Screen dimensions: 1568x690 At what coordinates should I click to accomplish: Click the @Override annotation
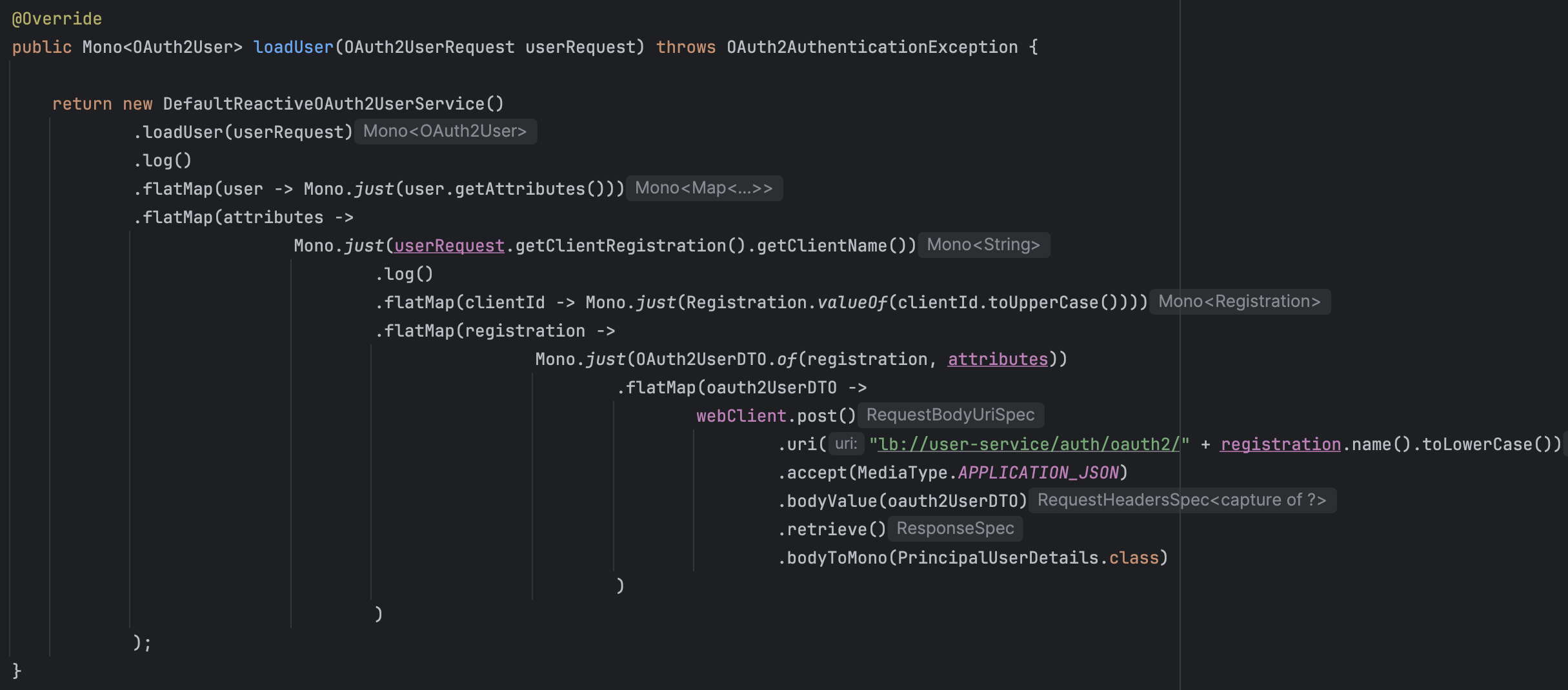coord(57,19)
